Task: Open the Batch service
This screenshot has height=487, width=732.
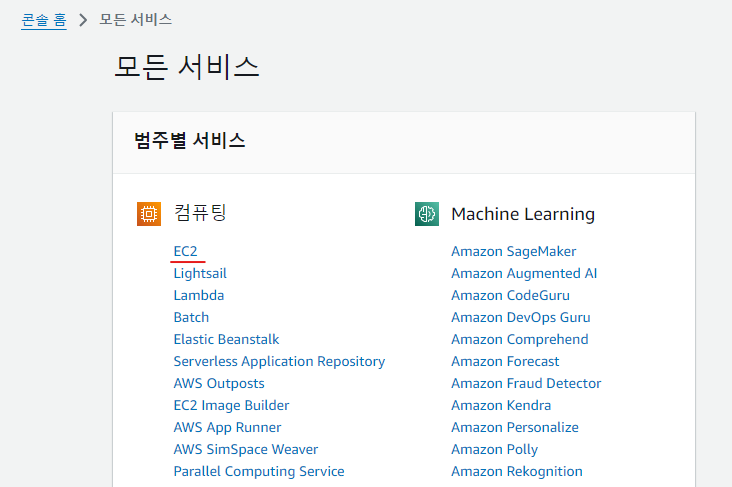Action: (x=191, y=317)
